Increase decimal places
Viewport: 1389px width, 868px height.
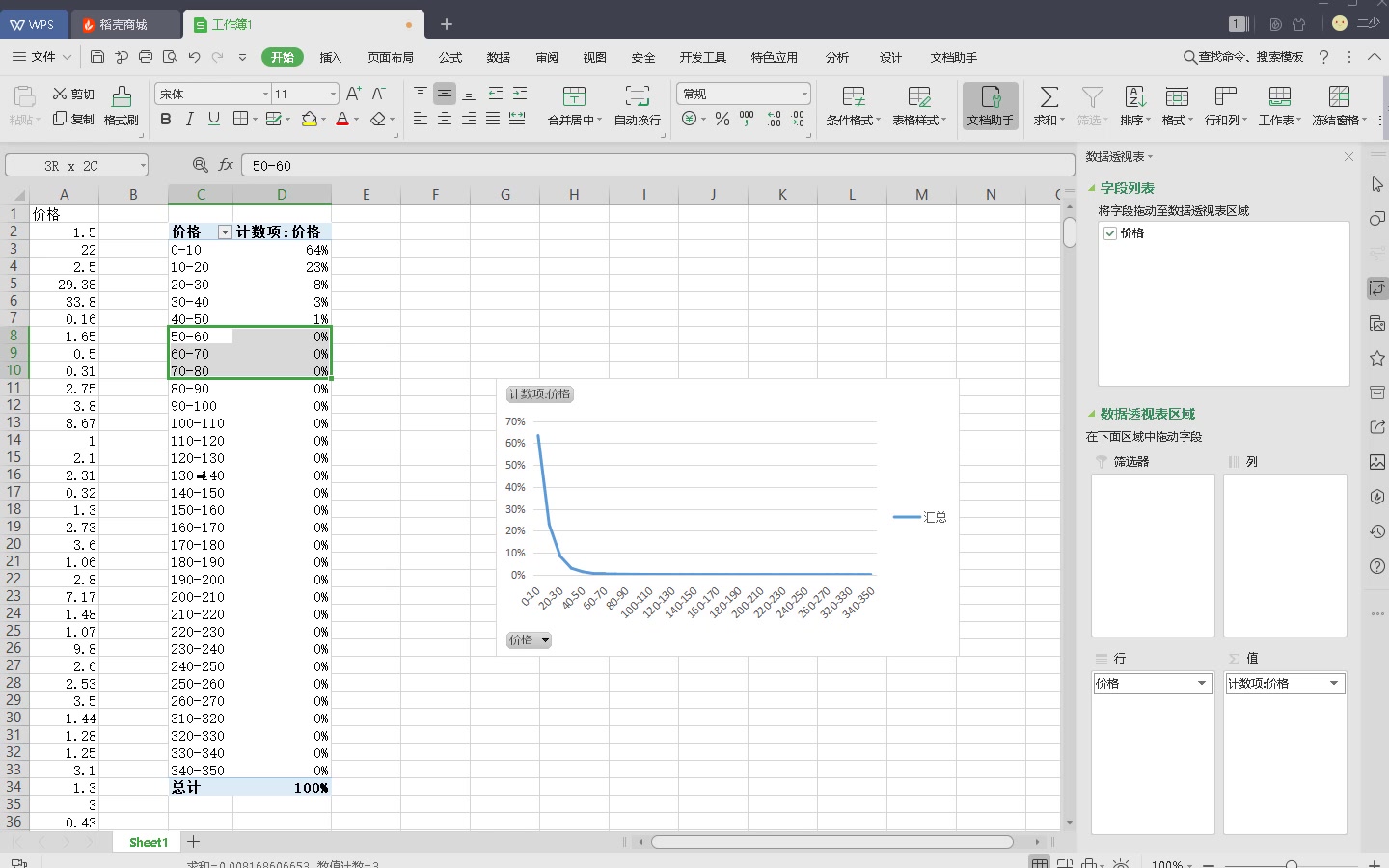coord(774,119)
